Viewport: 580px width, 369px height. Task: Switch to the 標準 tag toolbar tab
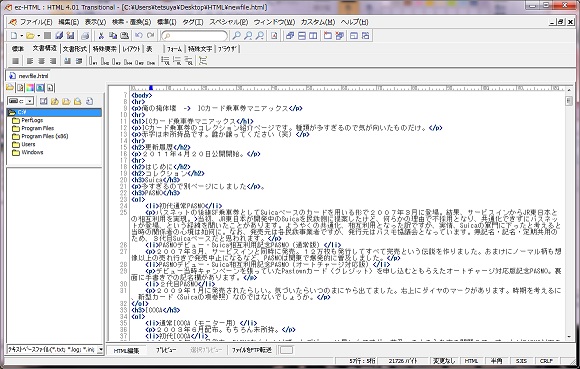(17, 49)
